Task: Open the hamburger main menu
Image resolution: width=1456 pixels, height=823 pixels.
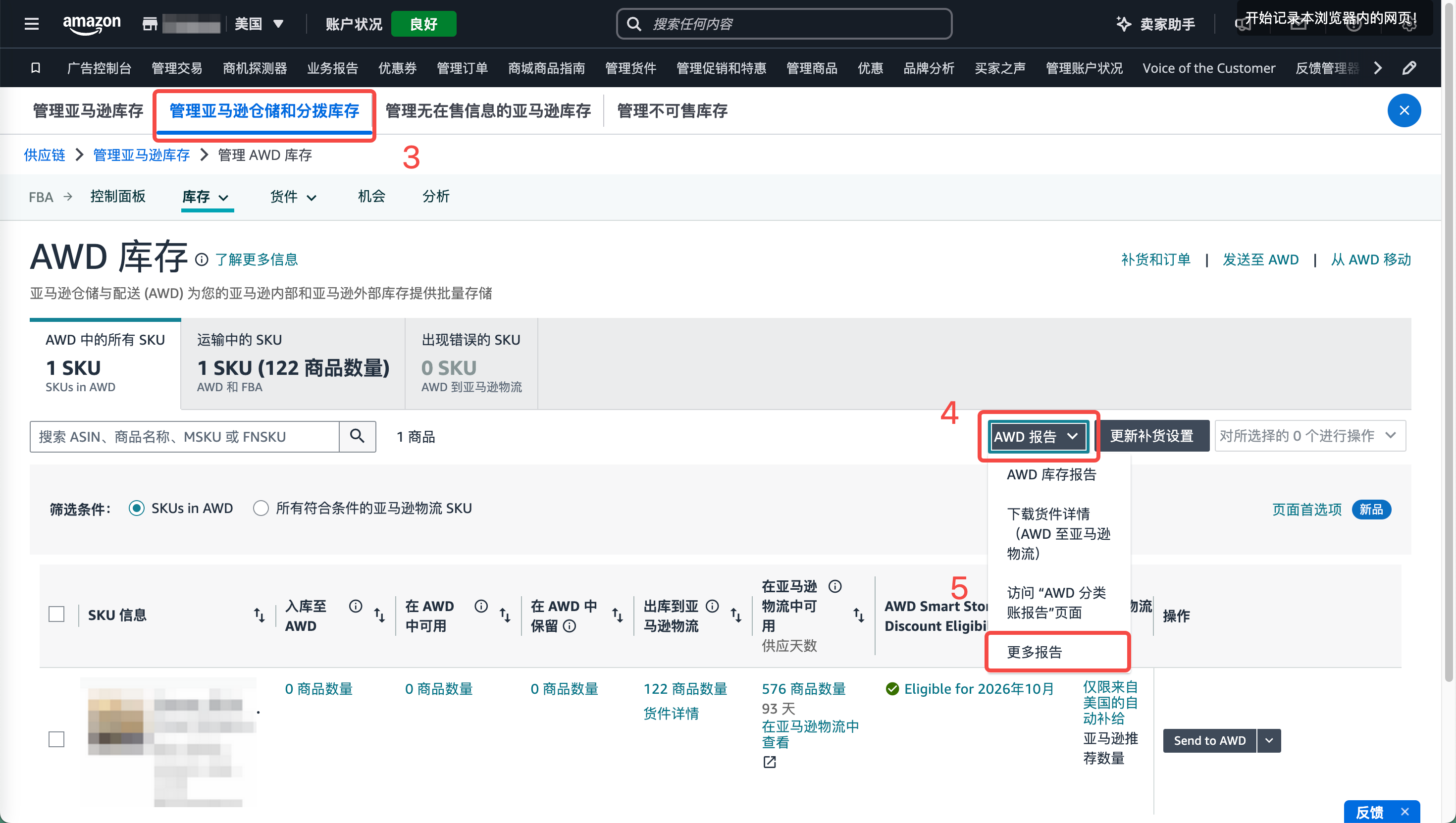Action: [x=32, y=24]
